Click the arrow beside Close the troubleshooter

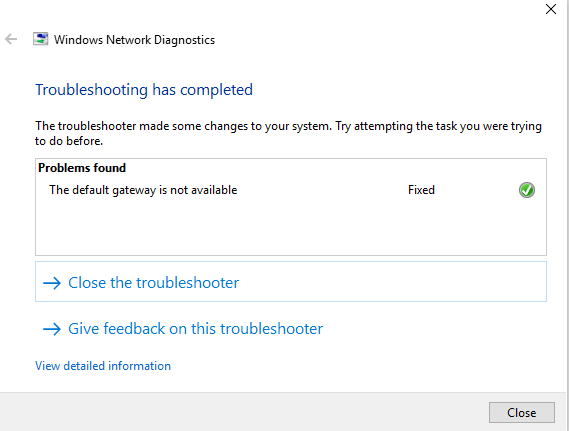[x=52, y=283]
